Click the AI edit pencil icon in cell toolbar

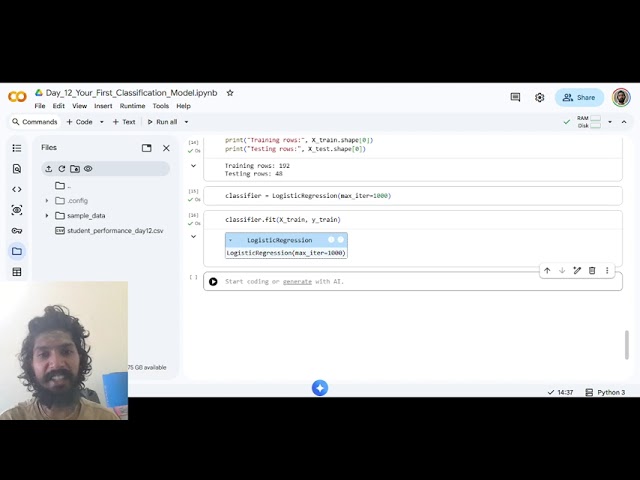pyautogui.click(x=577, y=271)
